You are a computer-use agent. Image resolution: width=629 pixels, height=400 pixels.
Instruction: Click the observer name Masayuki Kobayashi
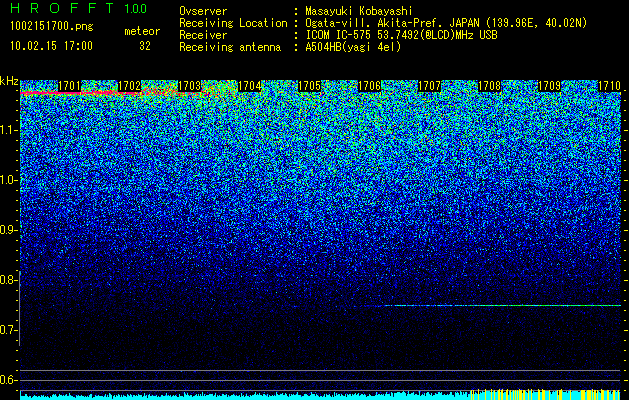coord(359,11)
